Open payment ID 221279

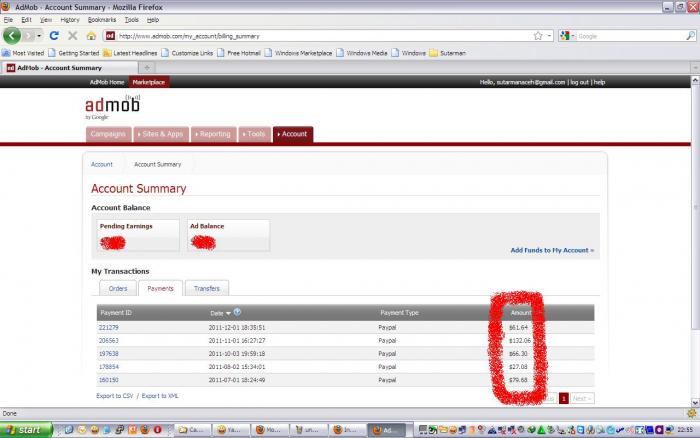point(108,327)
